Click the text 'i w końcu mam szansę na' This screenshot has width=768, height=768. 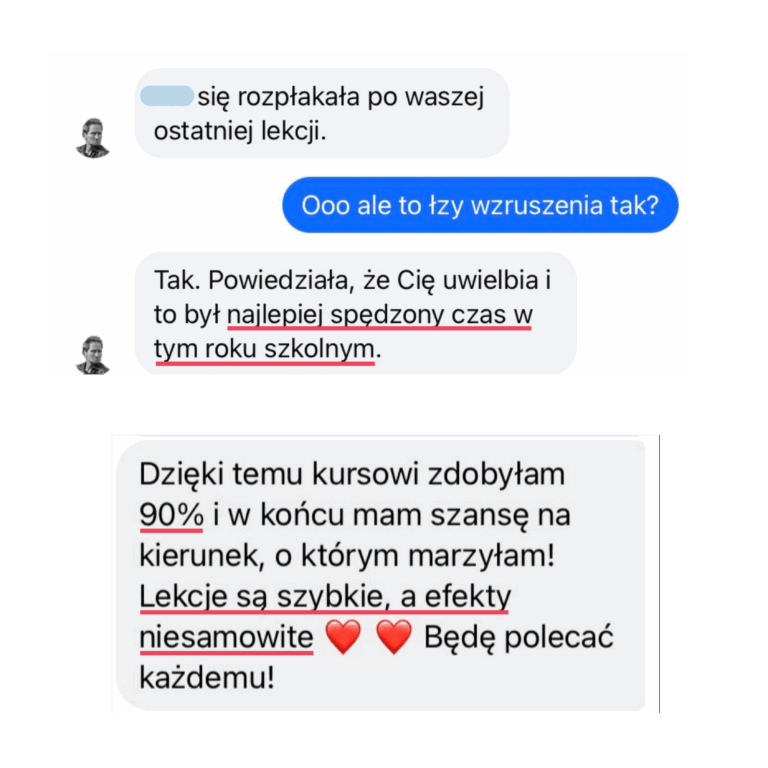point(392,515)
